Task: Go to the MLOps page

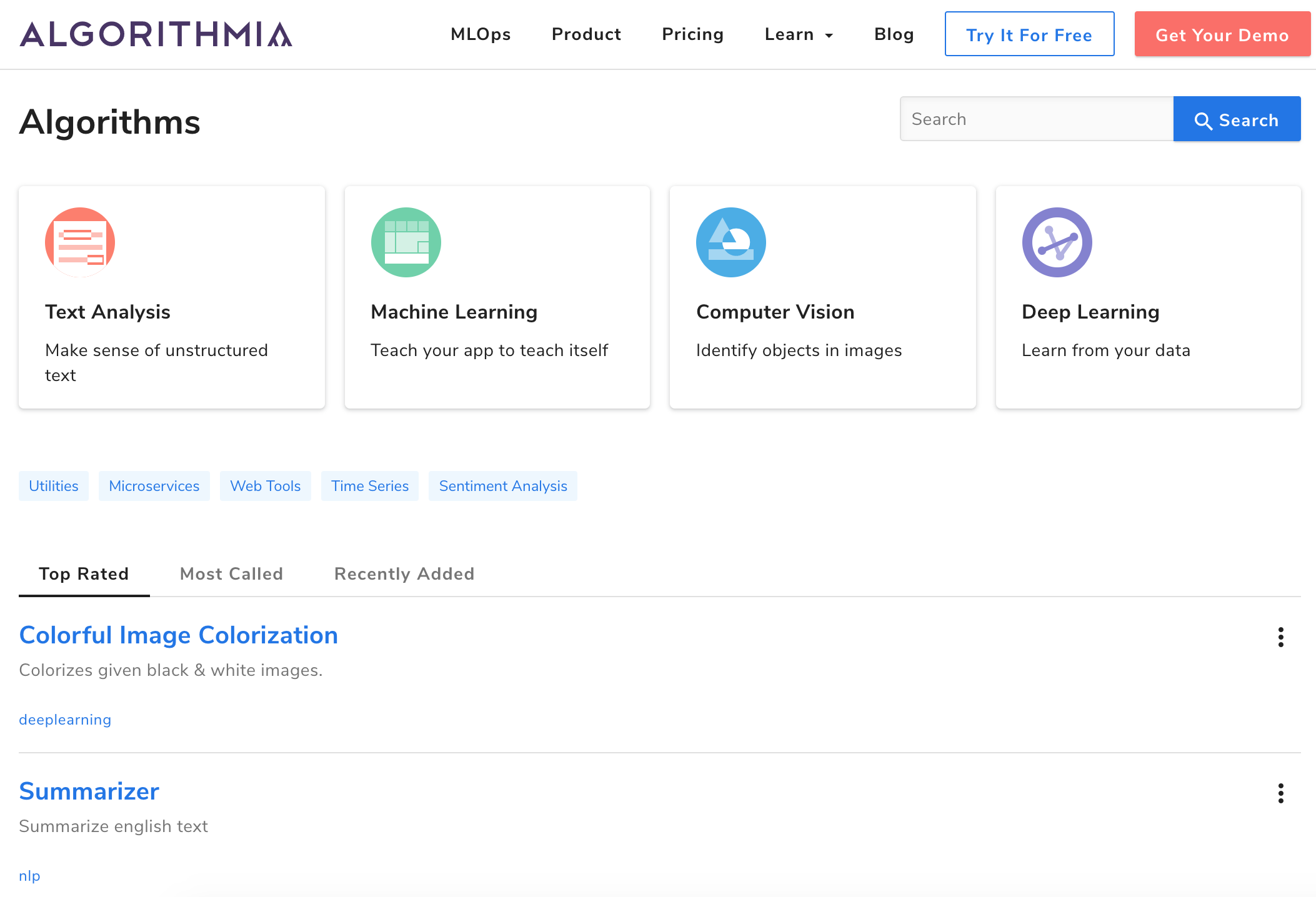Action: point(481,34)
